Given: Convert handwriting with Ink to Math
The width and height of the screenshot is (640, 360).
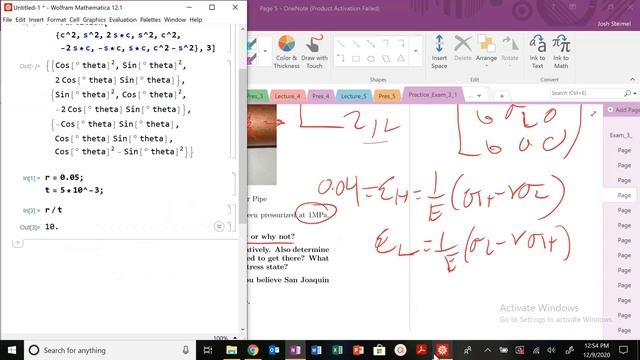Looking at the screenshot, I should [561, 52].
